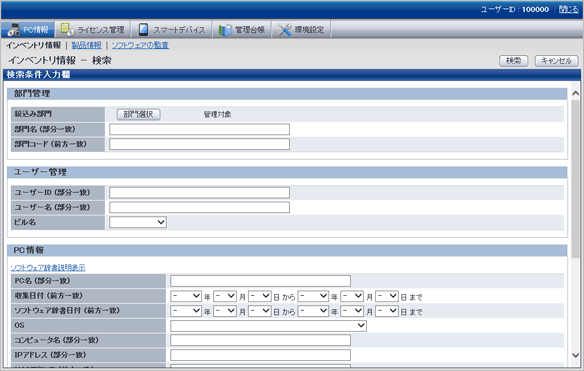
Task: Expand the OS selection dropdown
Action: [268, 326]
